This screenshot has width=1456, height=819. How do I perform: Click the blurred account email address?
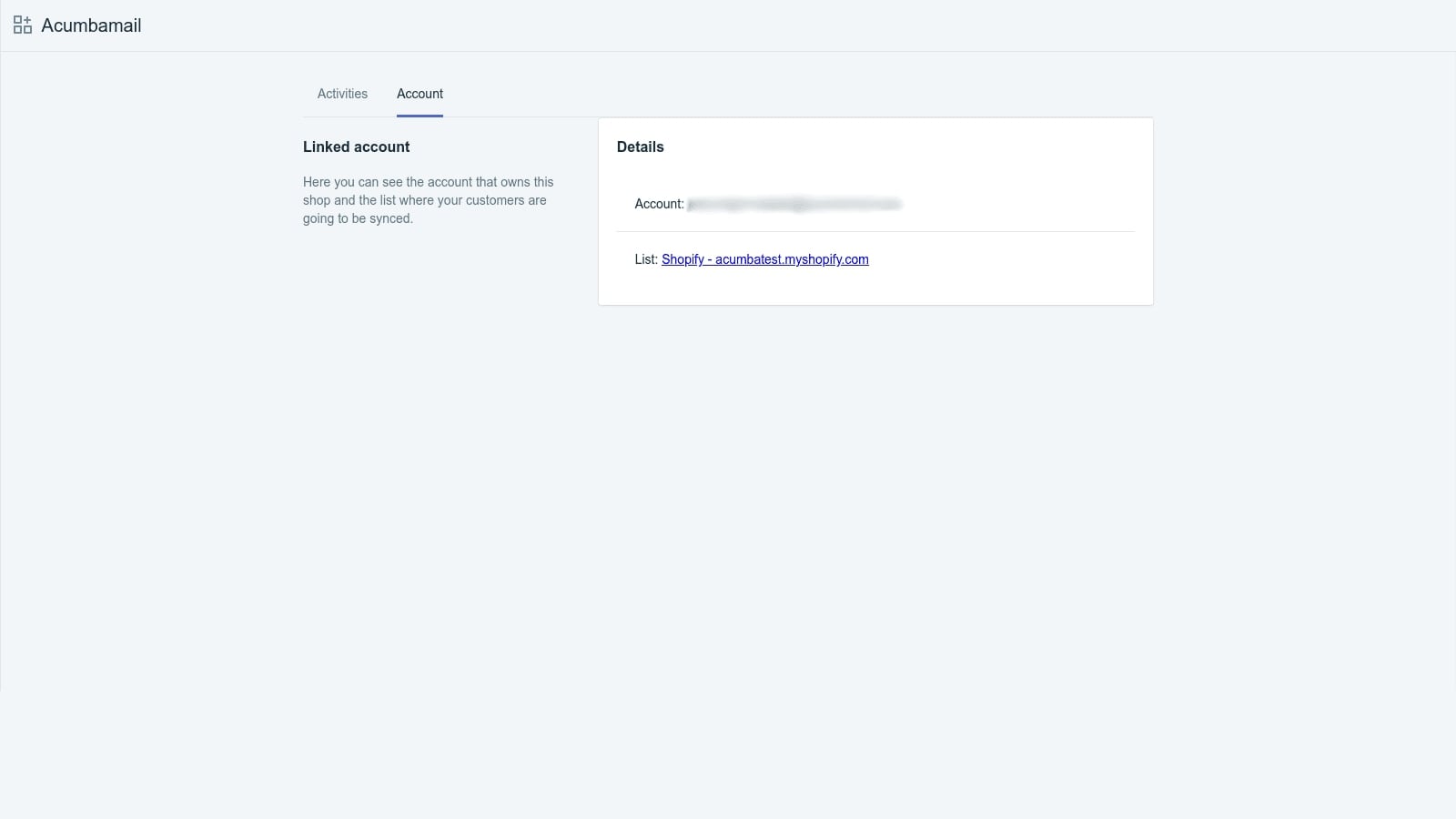pyautogui.click(x=794, y=203)
